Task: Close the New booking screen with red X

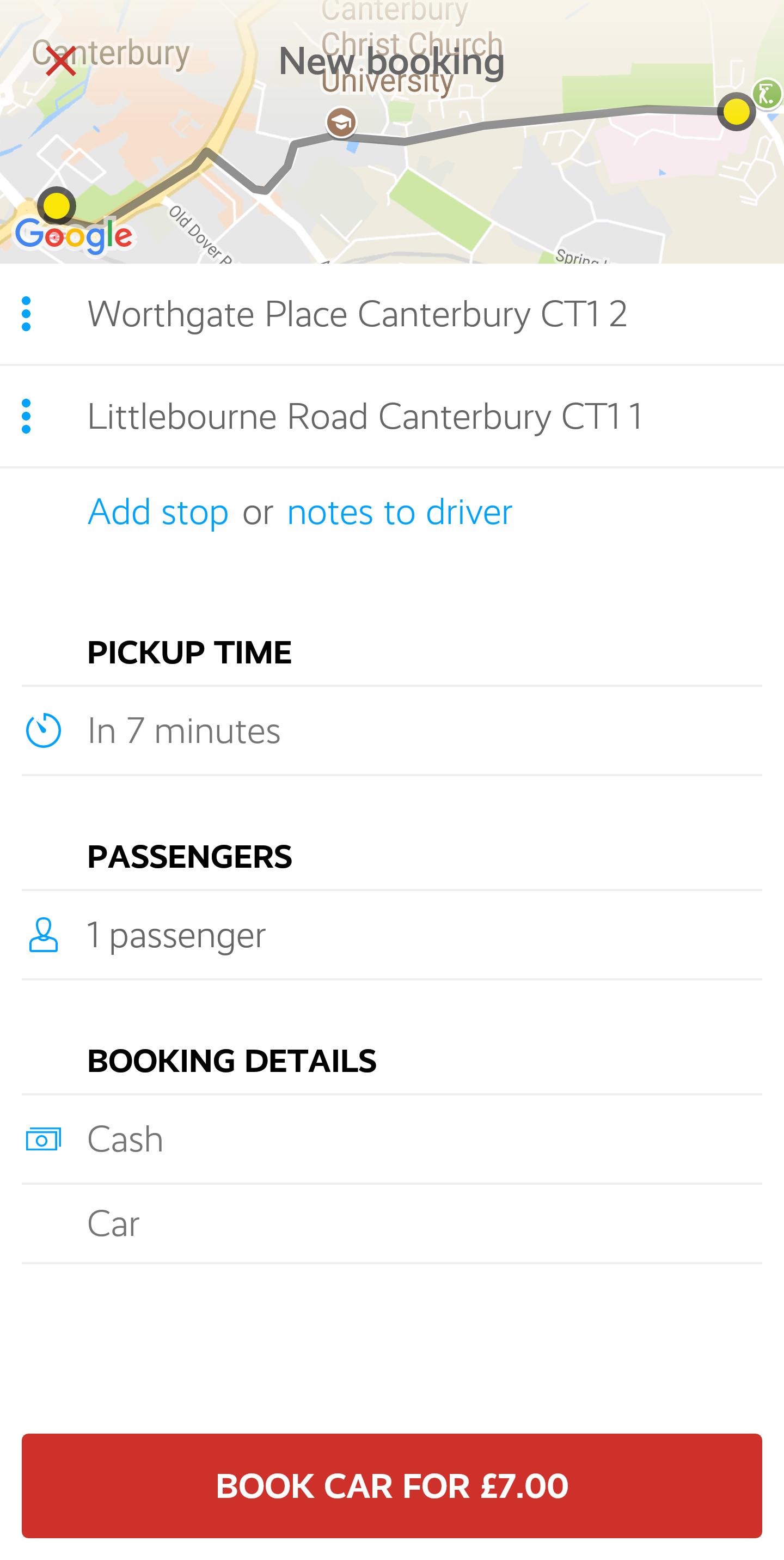Action: click(60, 61)
